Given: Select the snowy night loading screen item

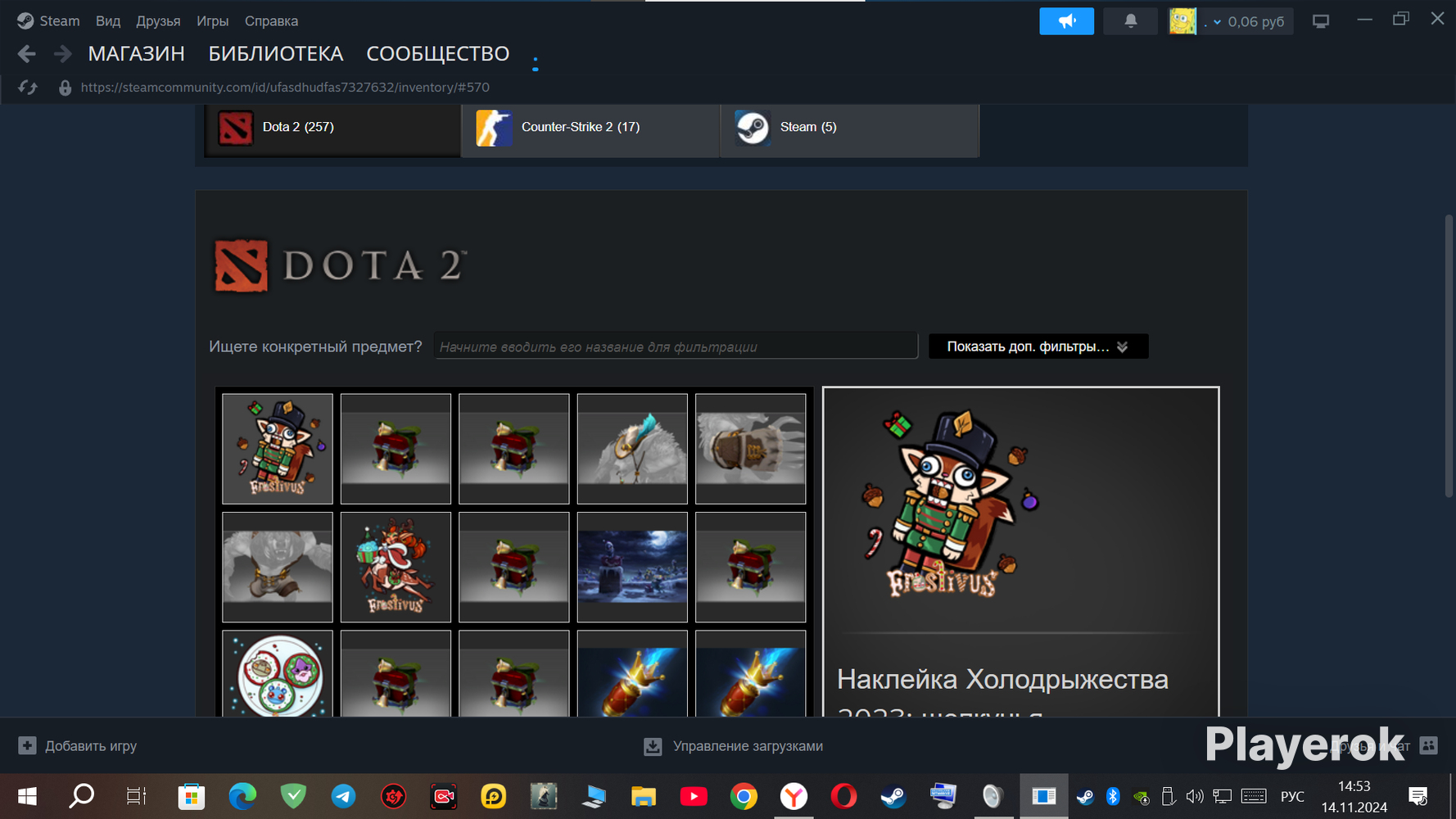Looking at the screenshot, I should click(632, 567).
